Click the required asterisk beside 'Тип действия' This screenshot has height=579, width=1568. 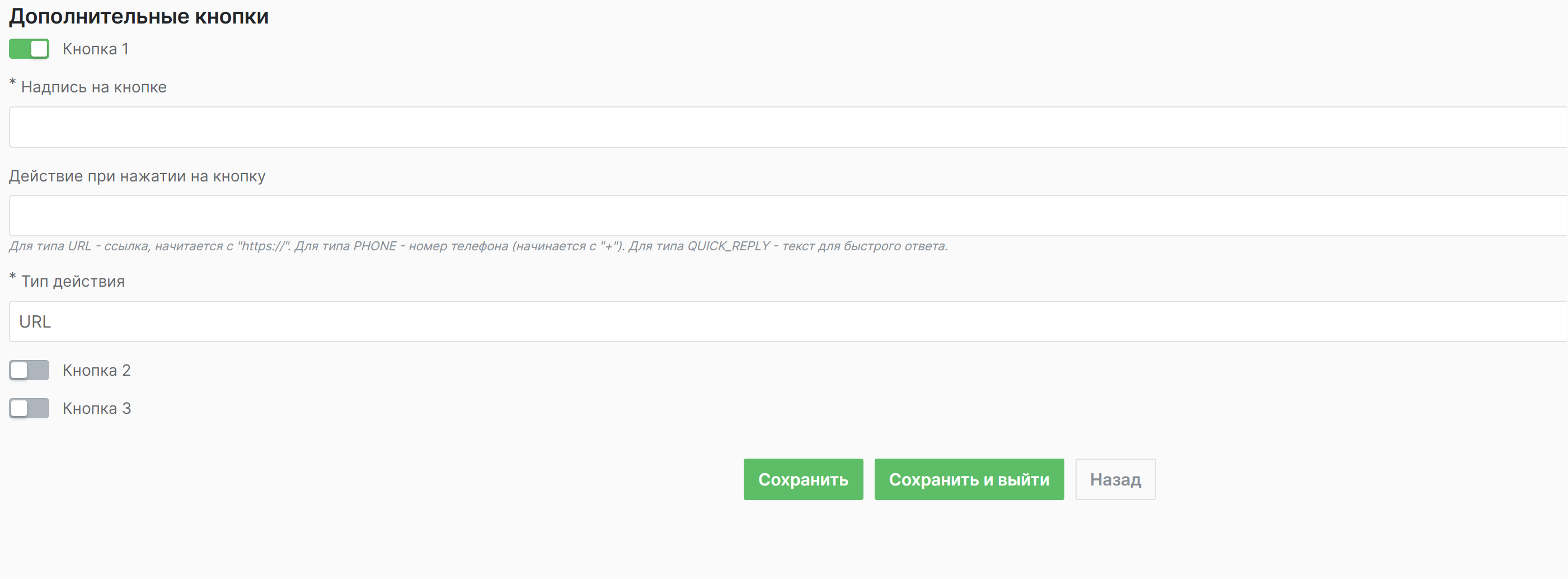13,277
